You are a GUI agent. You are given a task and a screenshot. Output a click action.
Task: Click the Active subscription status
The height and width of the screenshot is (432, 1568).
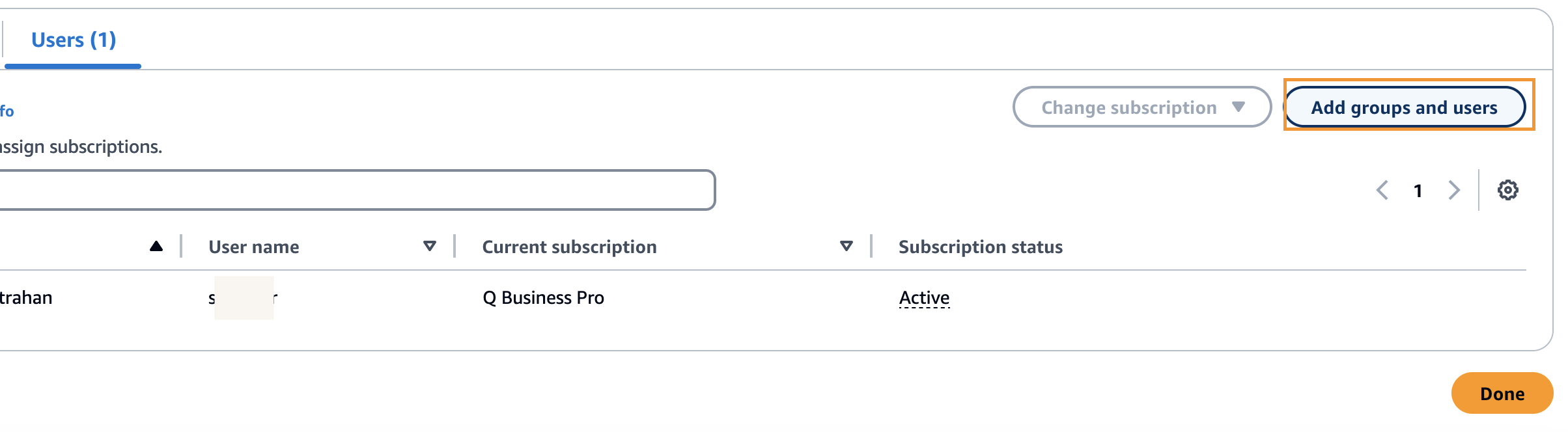924,297
